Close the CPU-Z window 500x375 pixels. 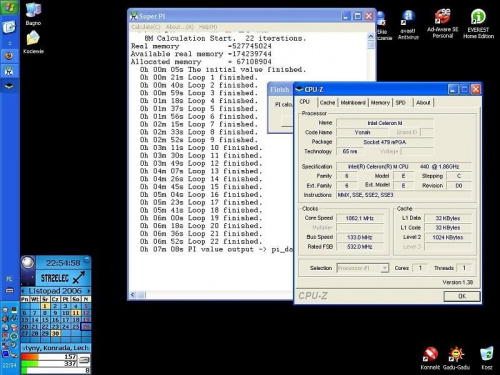click(476, 89)
